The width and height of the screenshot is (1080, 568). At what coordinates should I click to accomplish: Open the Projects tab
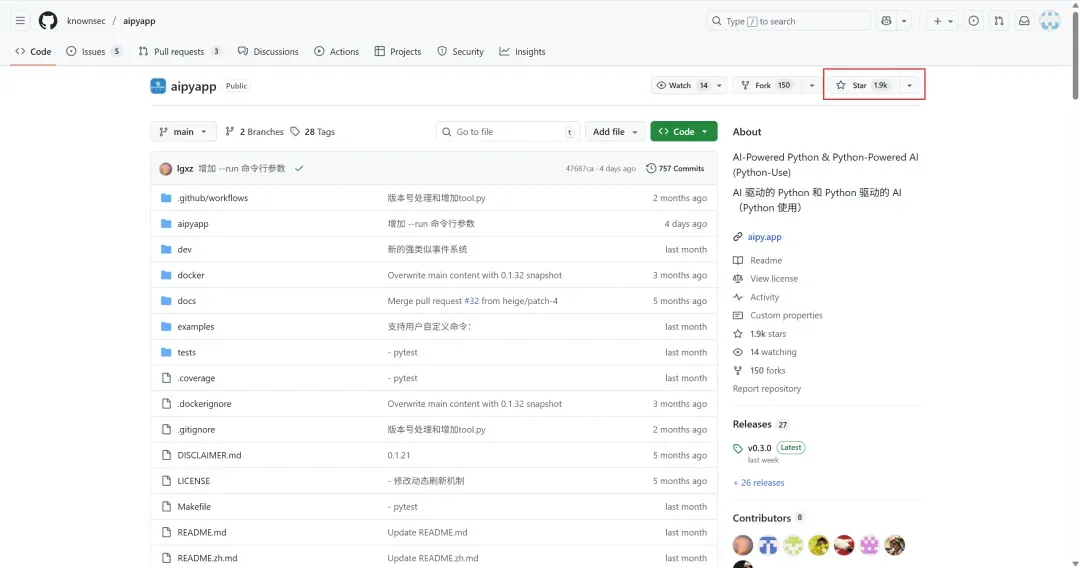point(397,52)
